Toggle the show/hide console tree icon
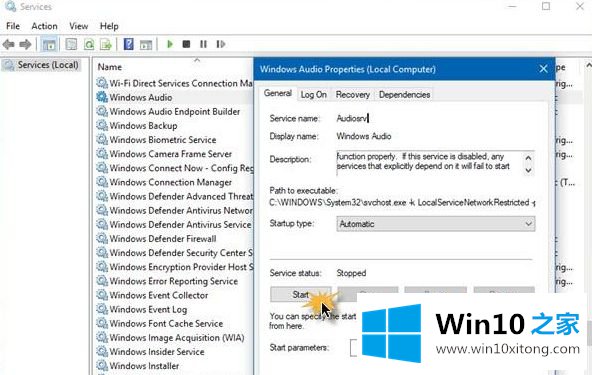Screen dimensions: 592x375 coord(49,45)
